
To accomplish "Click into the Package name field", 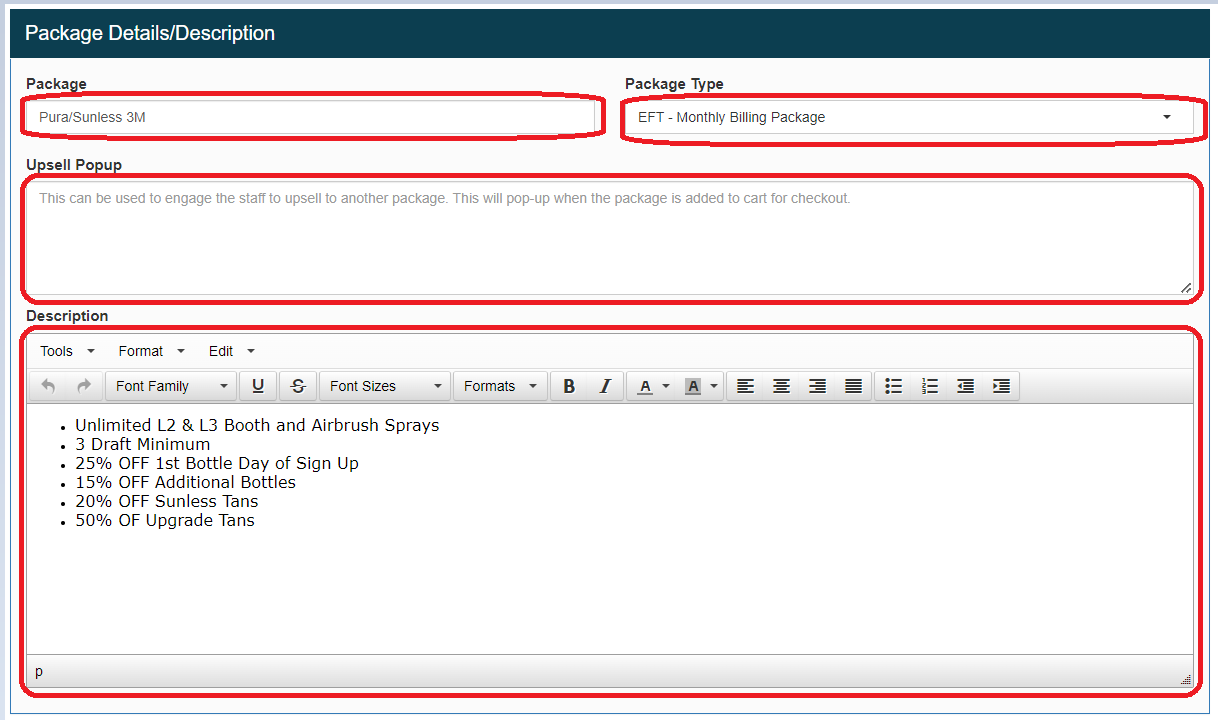I will (310, 117).
